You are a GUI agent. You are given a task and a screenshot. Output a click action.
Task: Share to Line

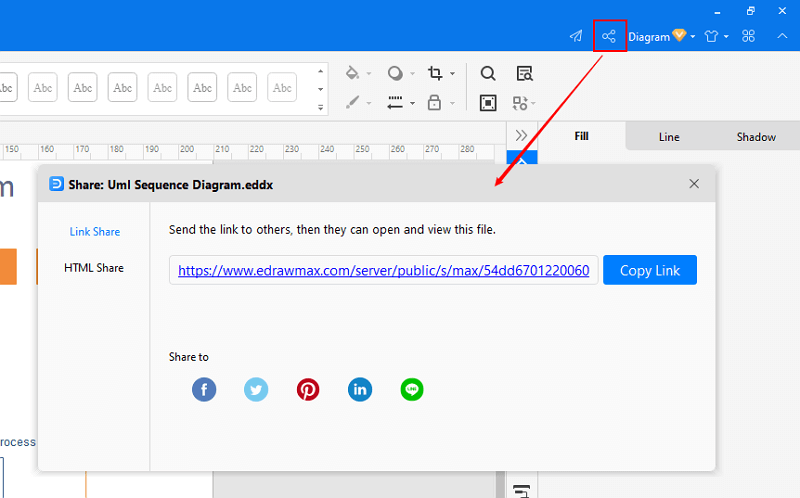point(412,390)
